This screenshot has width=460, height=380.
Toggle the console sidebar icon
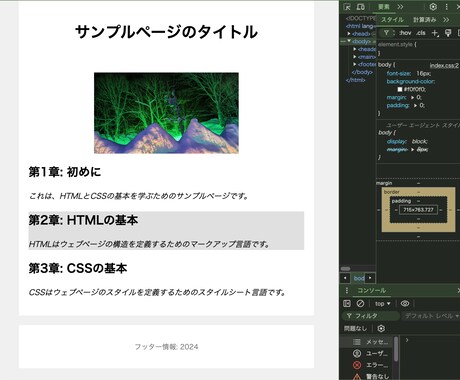coord(347,303)
